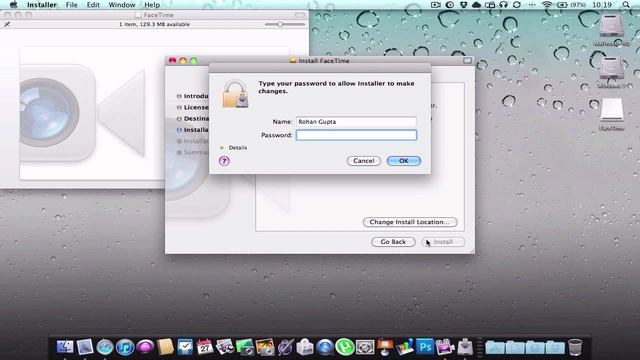Open the File menu
The image size is (640, 360).
(71, 5)
